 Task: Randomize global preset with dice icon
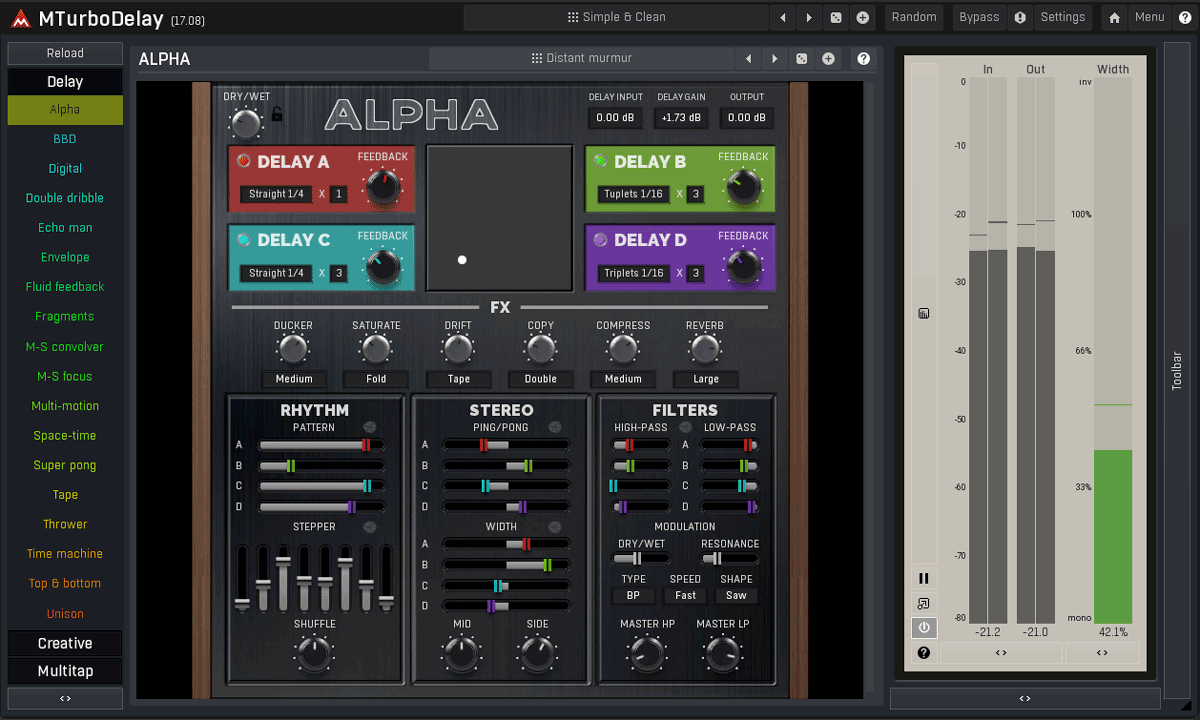(x=836, y=17)
